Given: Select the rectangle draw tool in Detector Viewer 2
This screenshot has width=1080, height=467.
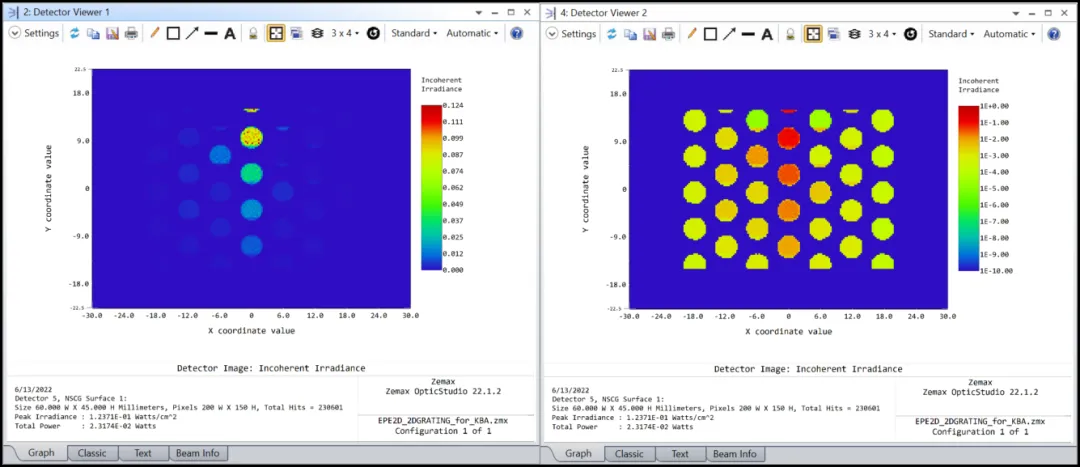Looking at the screenshot, I should [x=710, y=33].
